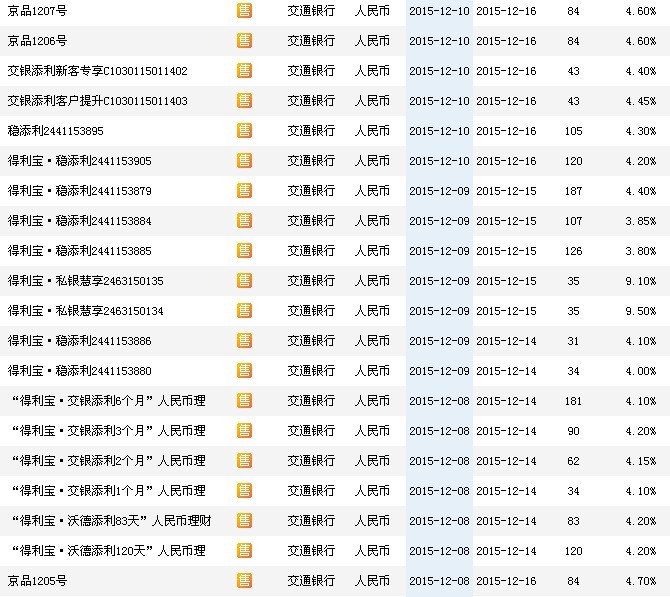Click the 售 icon beside 私银慧享2463150134
The image size is (670, 597).
click(244, 311)
